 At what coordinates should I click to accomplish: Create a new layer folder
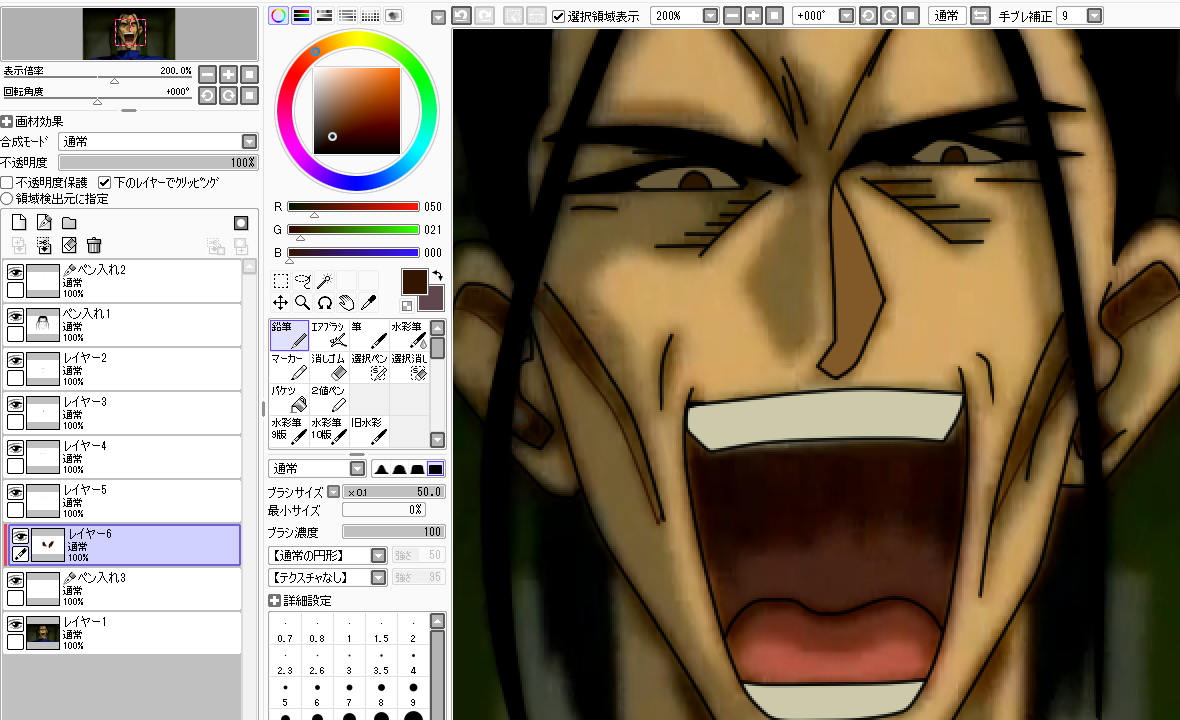[x=69, y=223]
